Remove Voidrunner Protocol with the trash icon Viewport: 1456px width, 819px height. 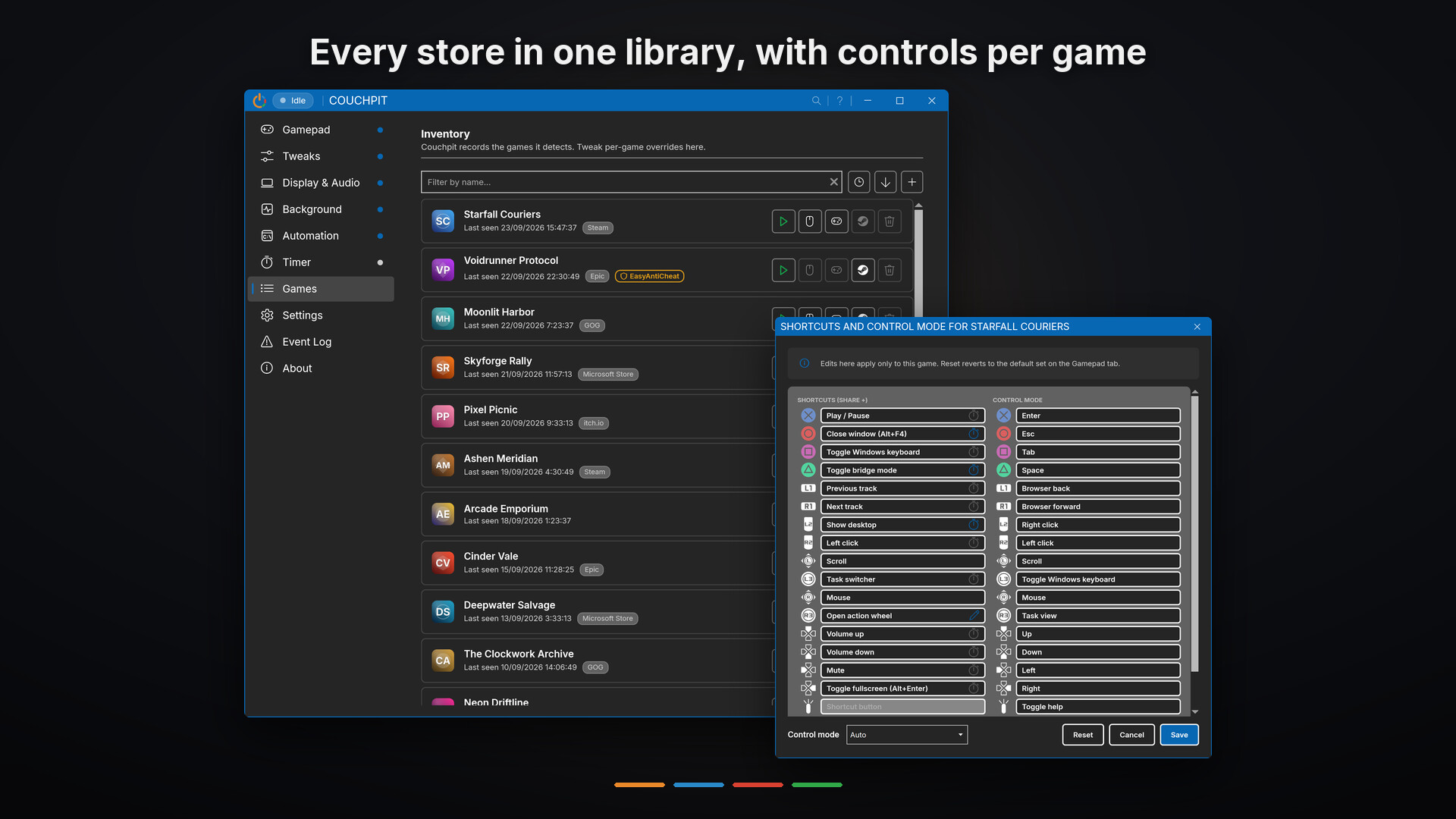[890, 270]
